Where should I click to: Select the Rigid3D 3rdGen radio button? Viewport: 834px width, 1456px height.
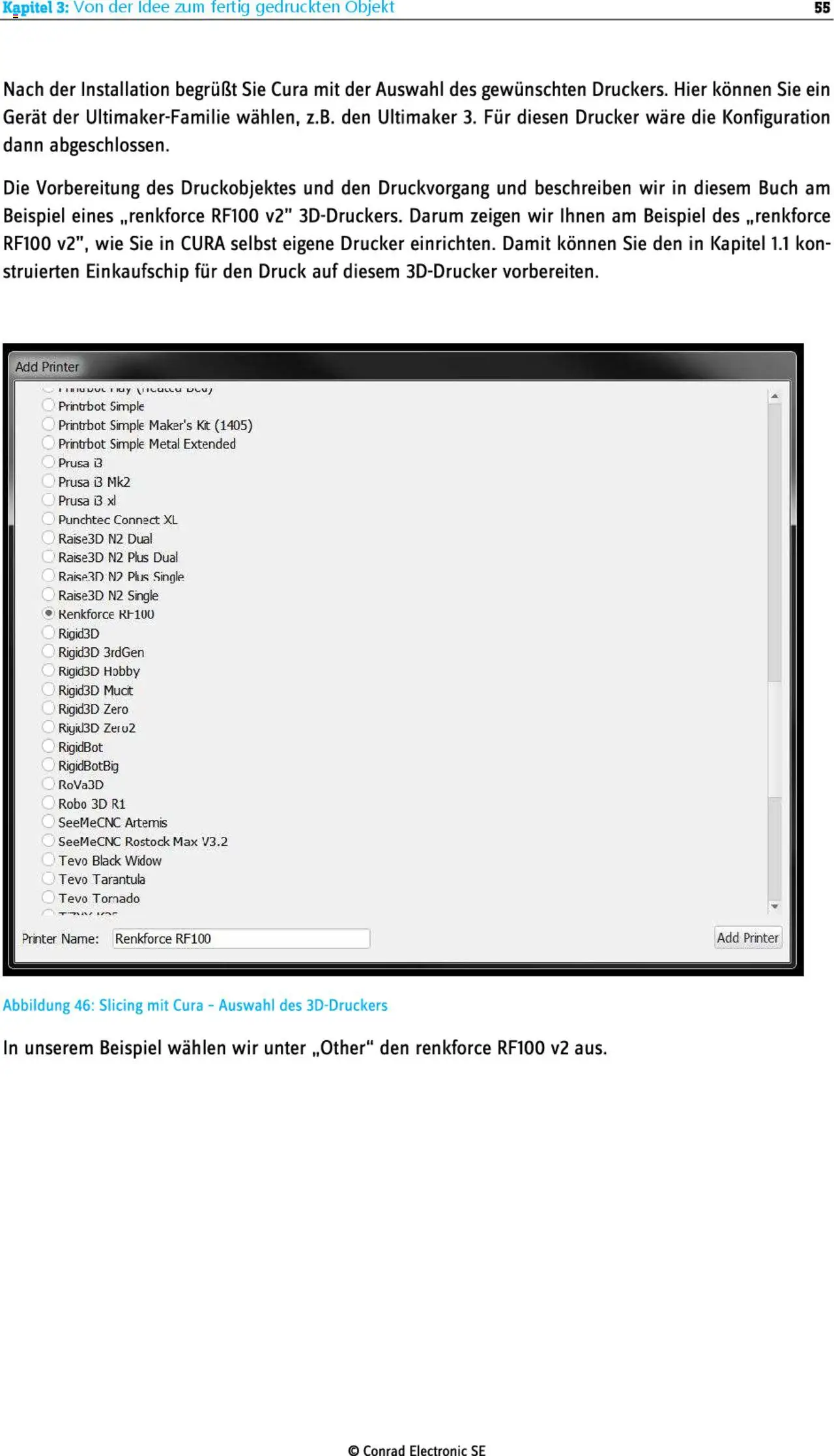(48, 651)
